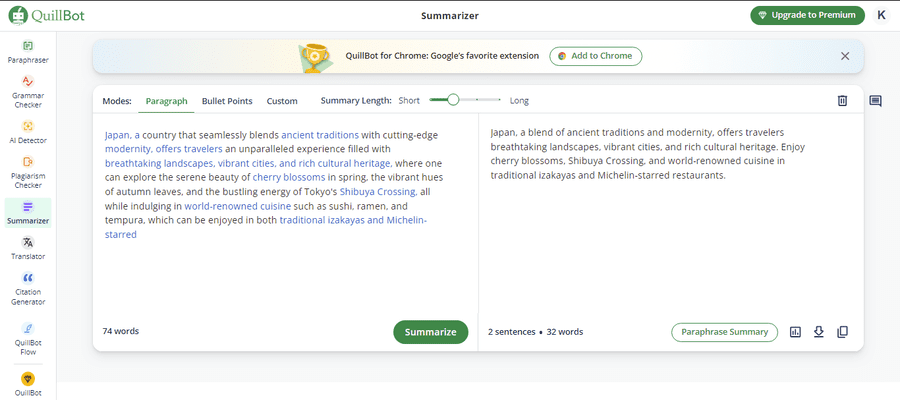Screen dimensions: 900x400
Task: Open the Paraphraser tool
Action: 28,52
